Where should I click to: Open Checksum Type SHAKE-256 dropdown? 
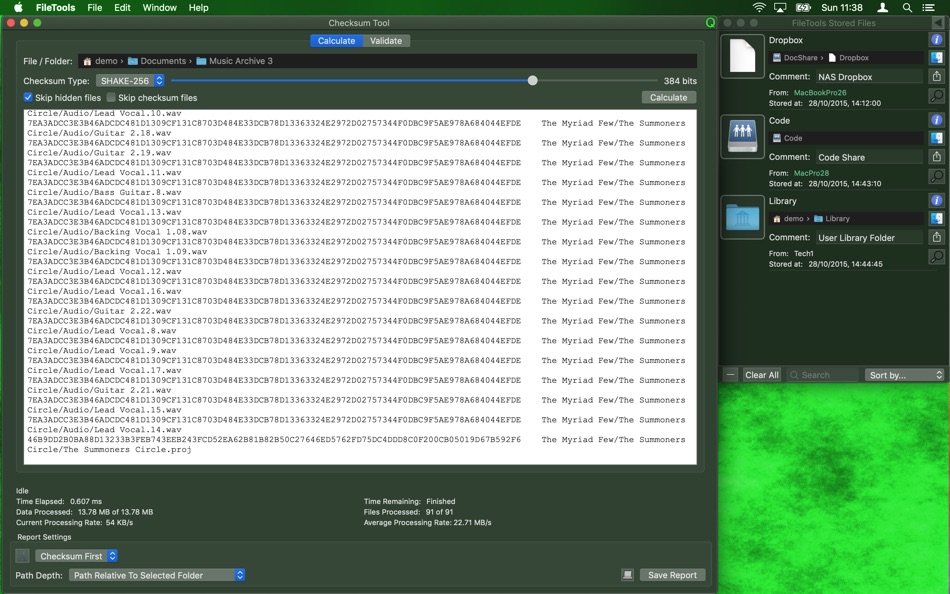[130, 80]
